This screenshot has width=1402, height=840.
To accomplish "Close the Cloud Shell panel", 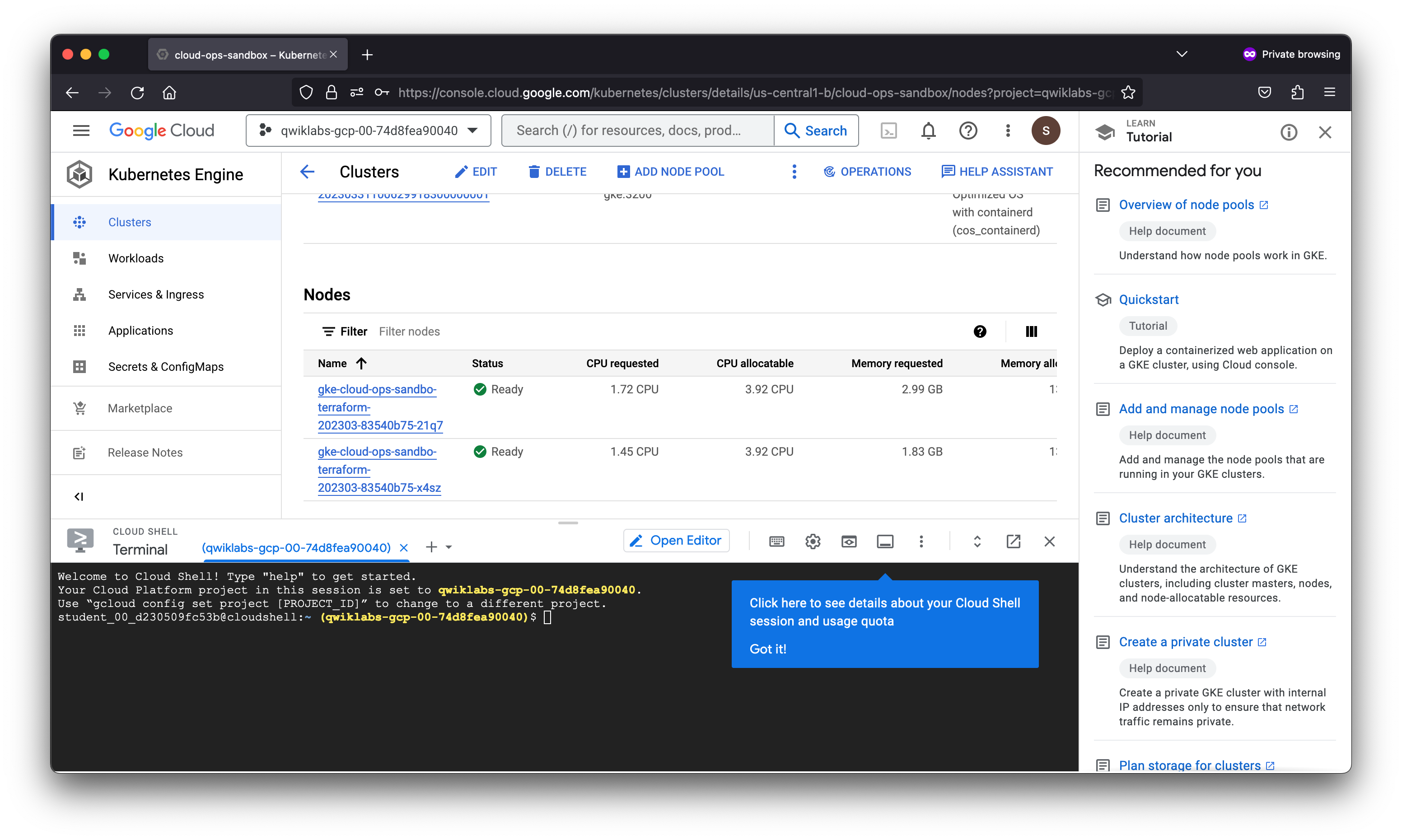I will click(x=1049, y=541).
